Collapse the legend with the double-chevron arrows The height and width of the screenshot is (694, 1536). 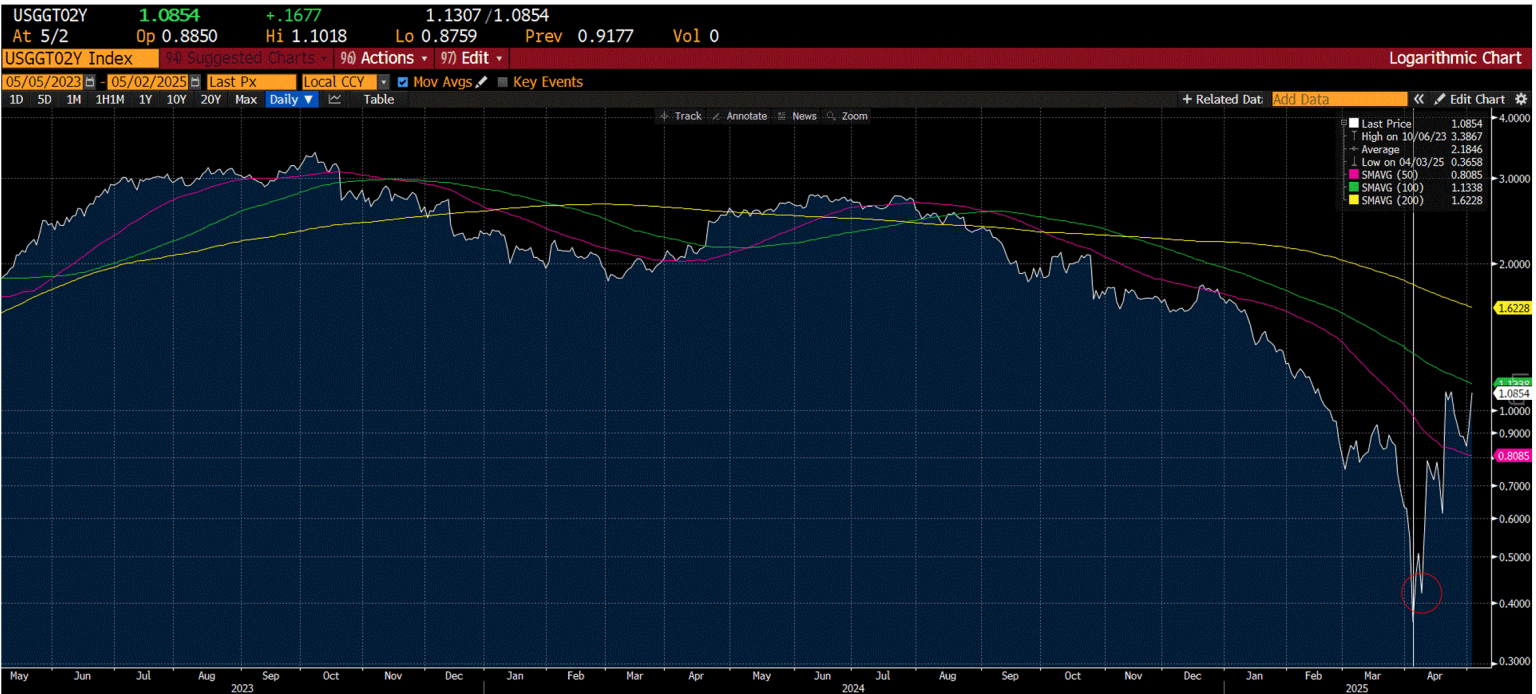[1418, 99]
